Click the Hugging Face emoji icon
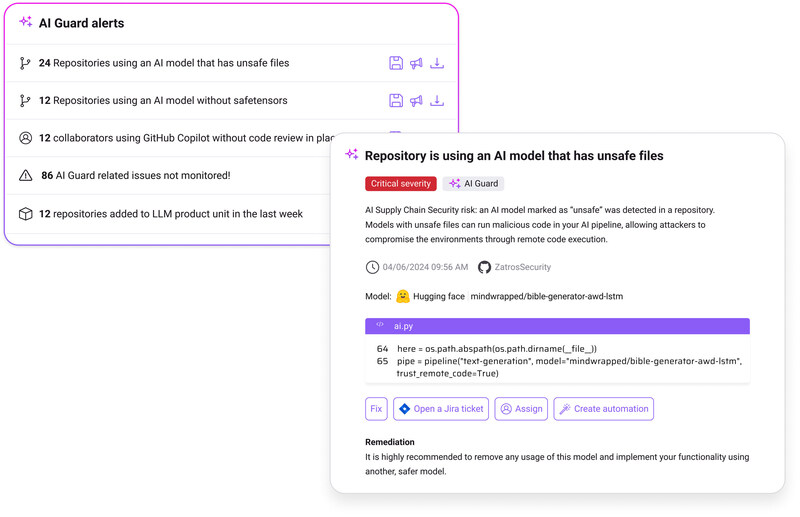The width and height of the screenshot is (800, 517). pyautogui.click(x=403, y=296)
